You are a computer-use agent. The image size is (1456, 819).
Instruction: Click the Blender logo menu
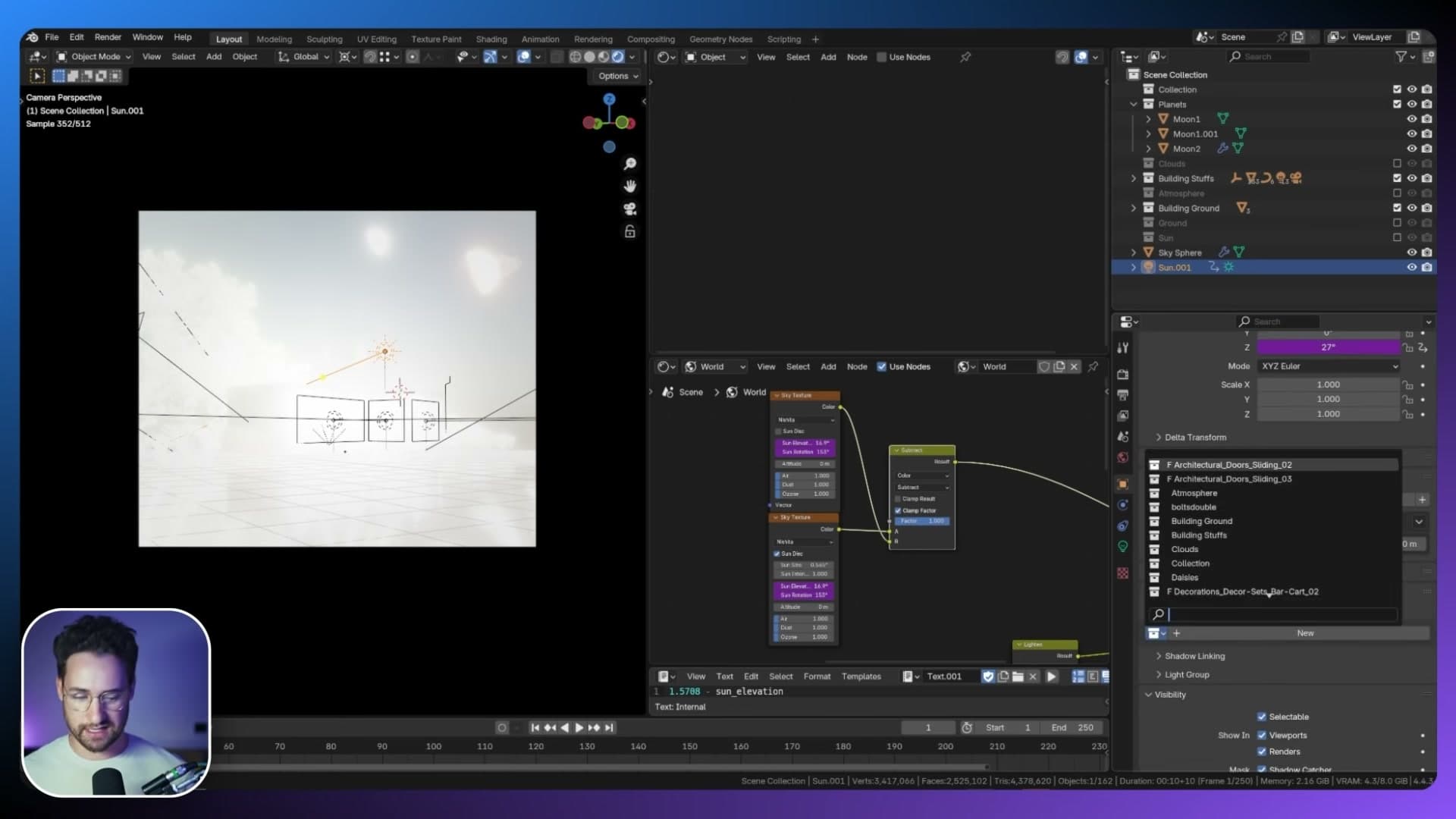pyautogui.click(x=32, y=37)
